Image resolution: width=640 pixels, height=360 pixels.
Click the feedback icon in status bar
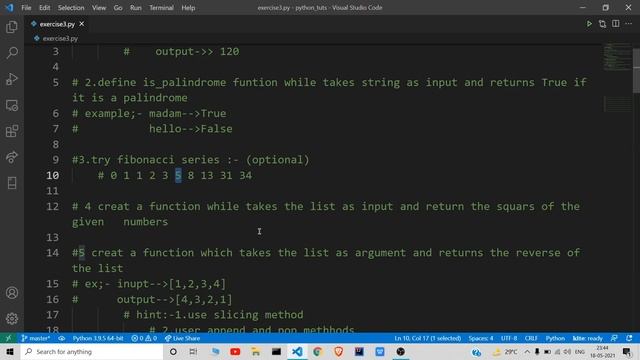(x=614, y=338)
